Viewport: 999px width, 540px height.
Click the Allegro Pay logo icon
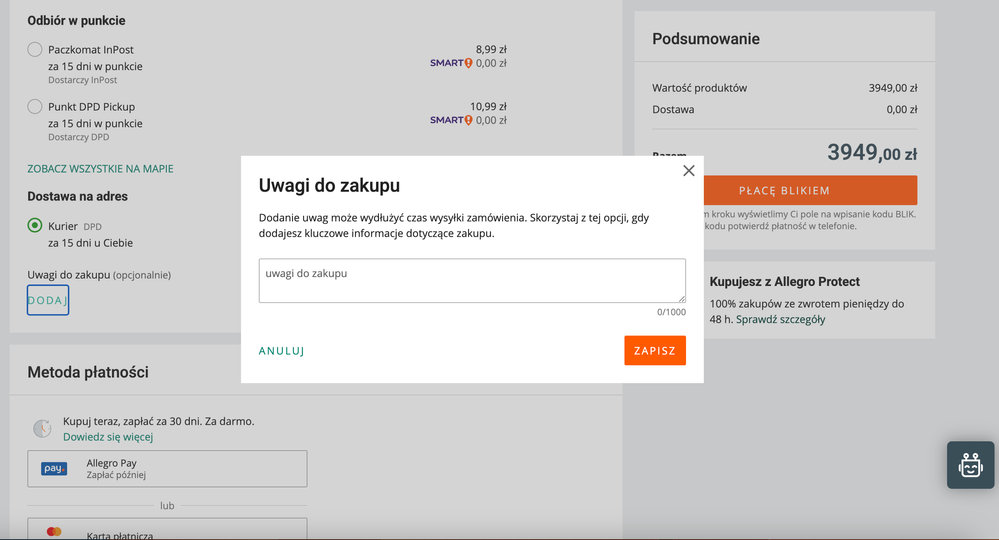(x=54, y=469)
